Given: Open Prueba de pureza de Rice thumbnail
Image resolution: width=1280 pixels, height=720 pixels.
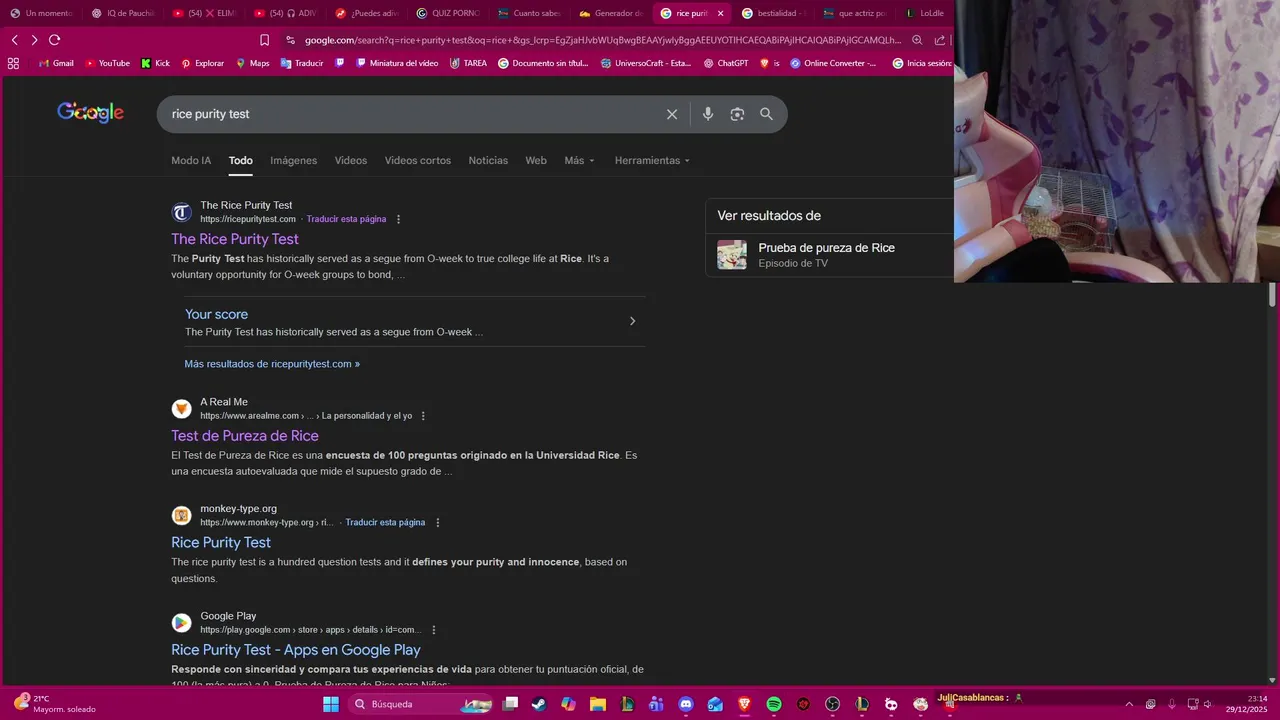Looking at the screenshot, I should pyautogui.click(x=732, y=255).
